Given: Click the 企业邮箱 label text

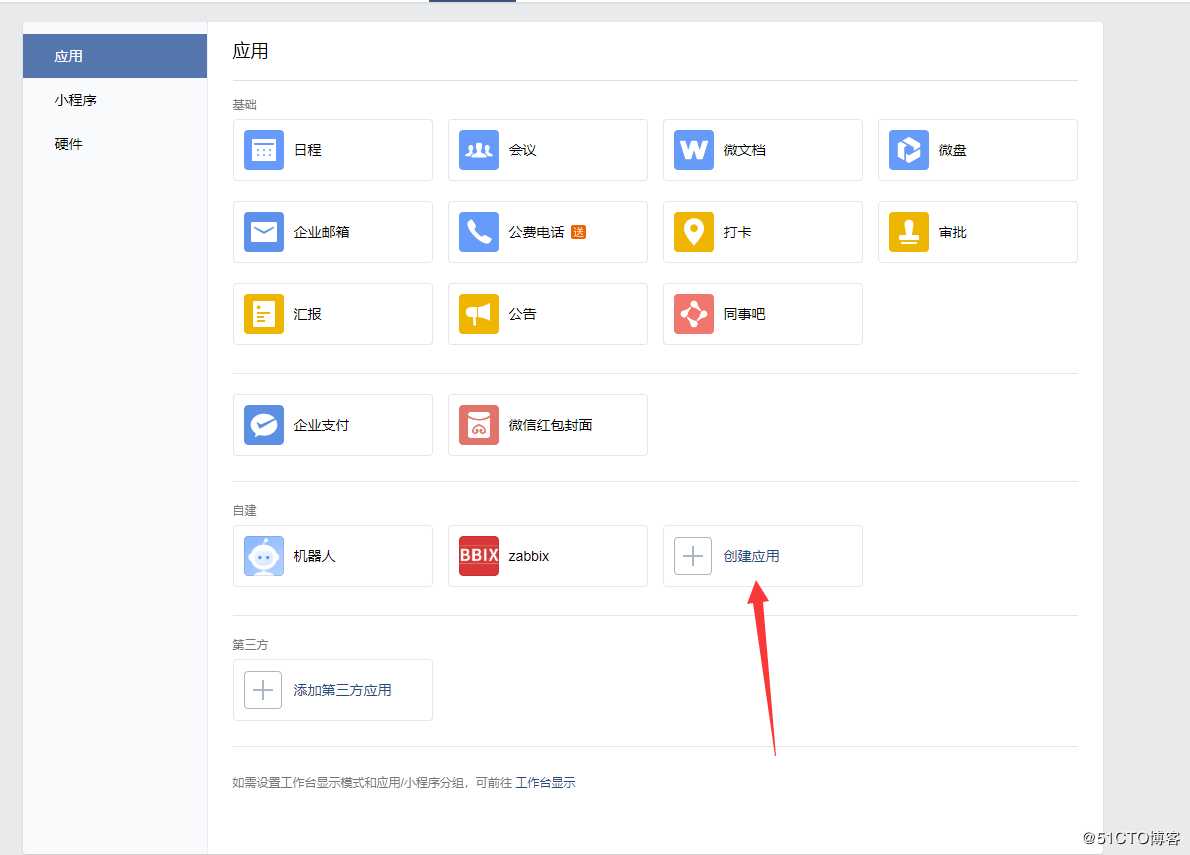Looking at the screenshot, I should (x=322, y=232).
